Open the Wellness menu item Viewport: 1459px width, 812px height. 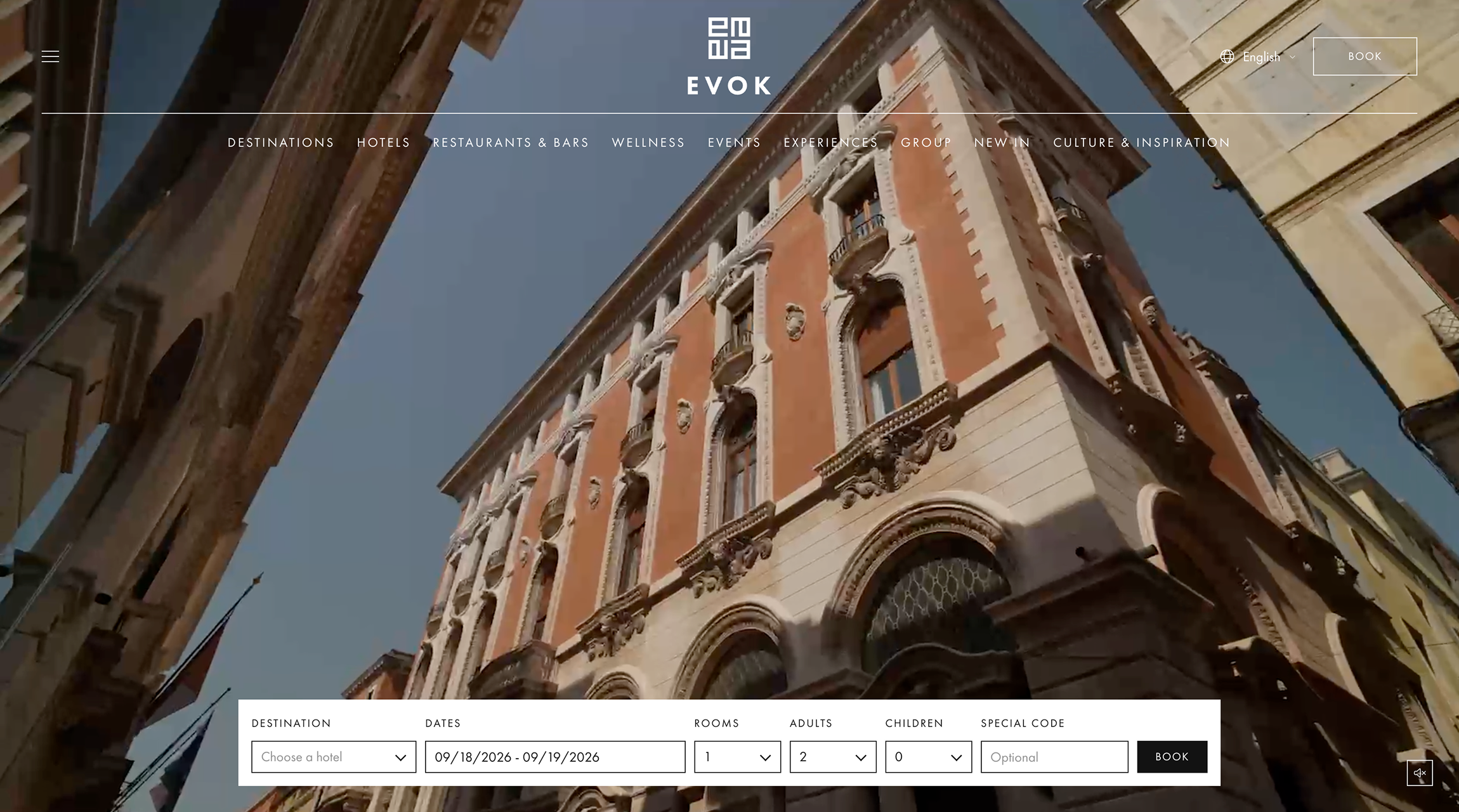pyautogui.click(x=648, y=143)
